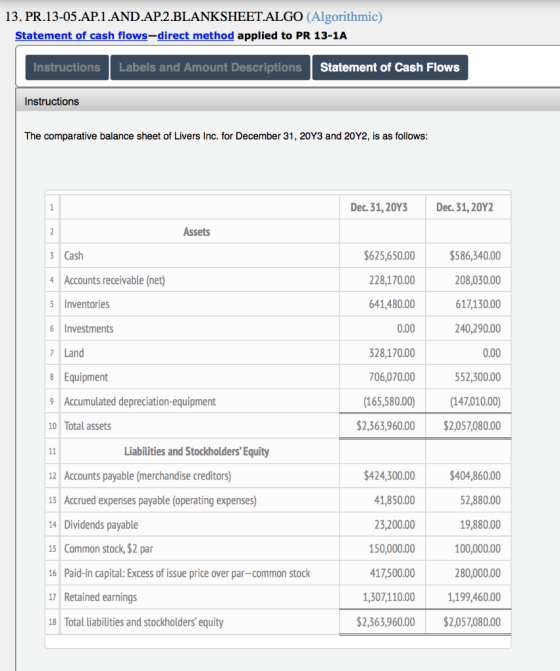This screenshot has width=560, height=671.
Task: Click the 20Y2 cash value $586,340.00
Action: point(475,255)
